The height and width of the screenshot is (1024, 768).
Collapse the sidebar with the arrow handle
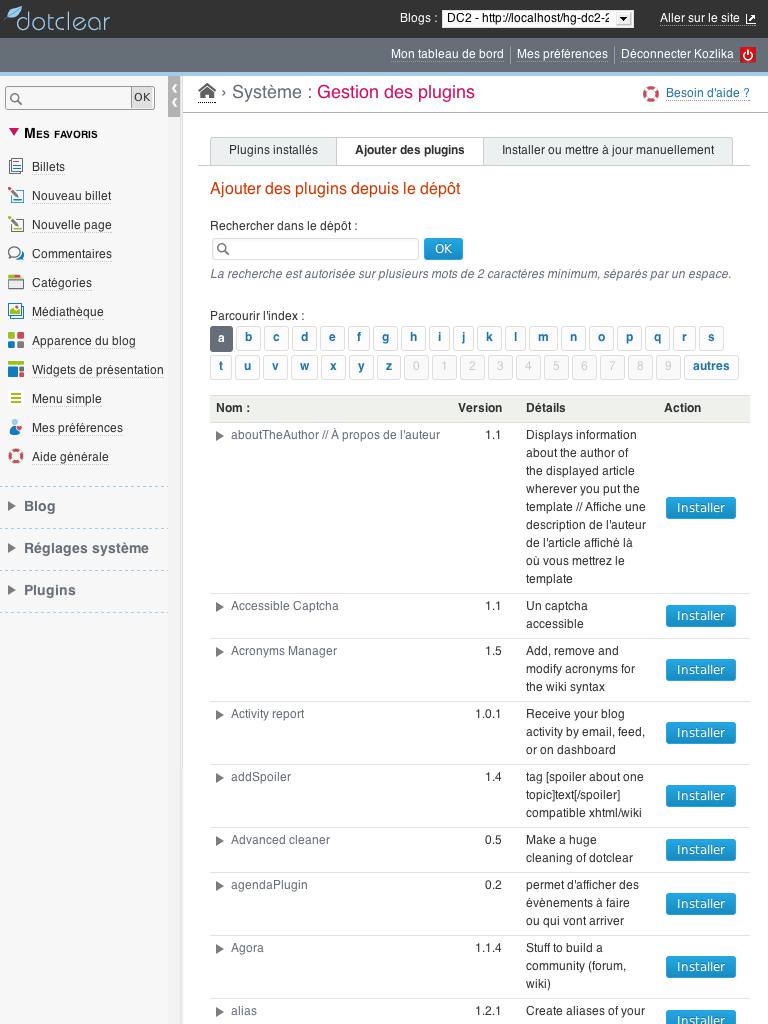174,96
